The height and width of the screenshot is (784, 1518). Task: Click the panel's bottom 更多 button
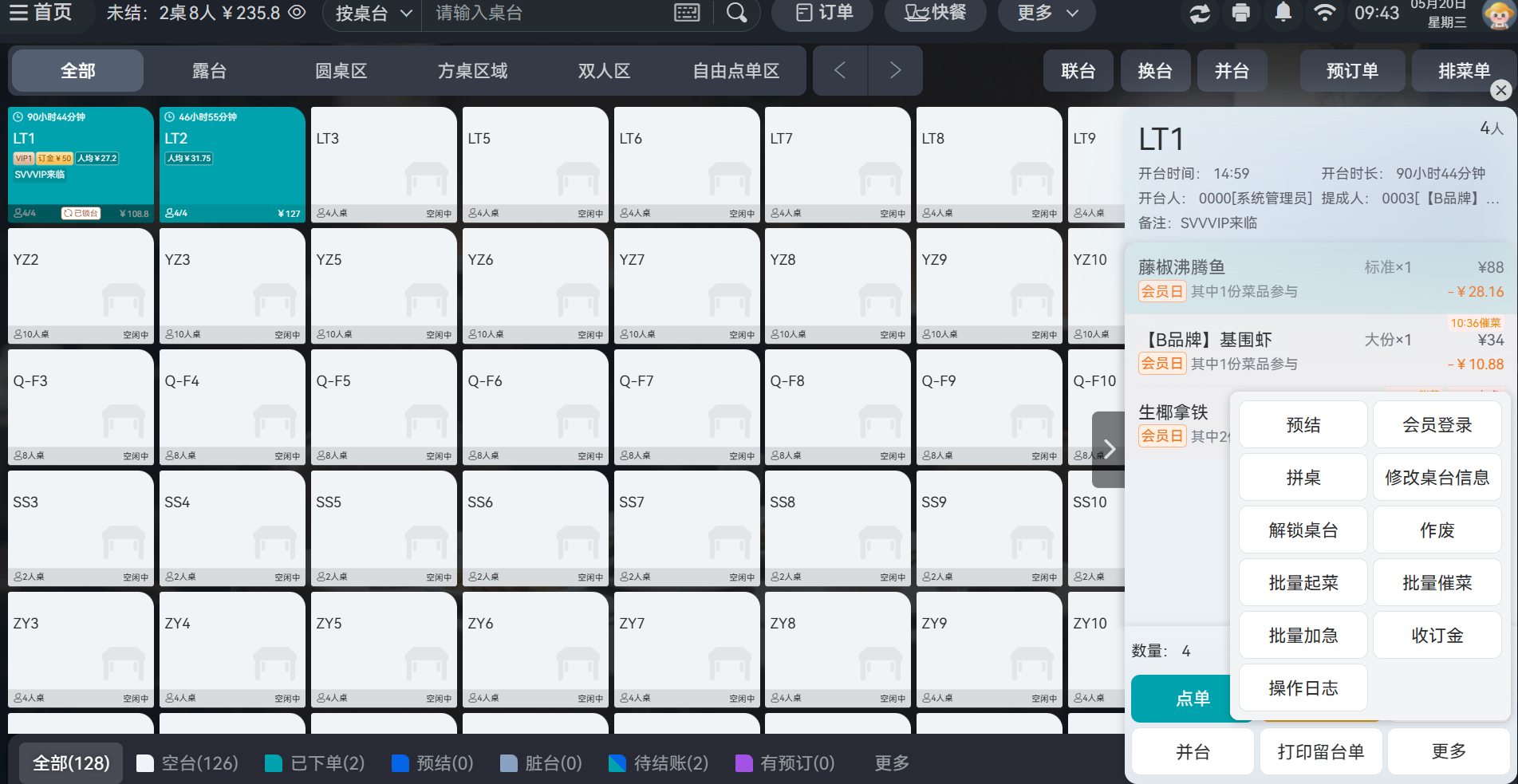click(1449, 752)
